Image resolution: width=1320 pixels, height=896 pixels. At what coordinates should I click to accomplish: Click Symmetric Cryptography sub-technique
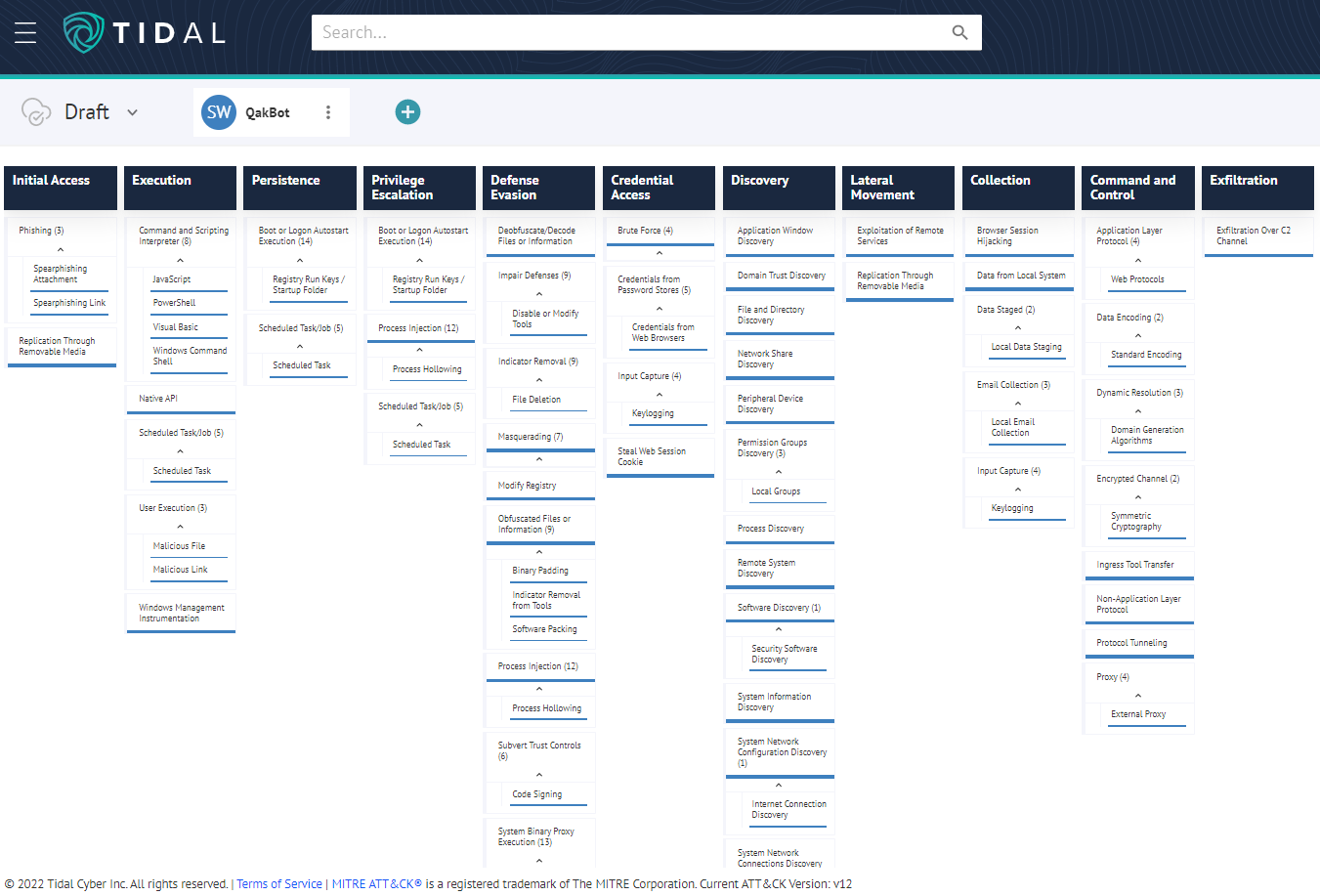coord(1148,522)
